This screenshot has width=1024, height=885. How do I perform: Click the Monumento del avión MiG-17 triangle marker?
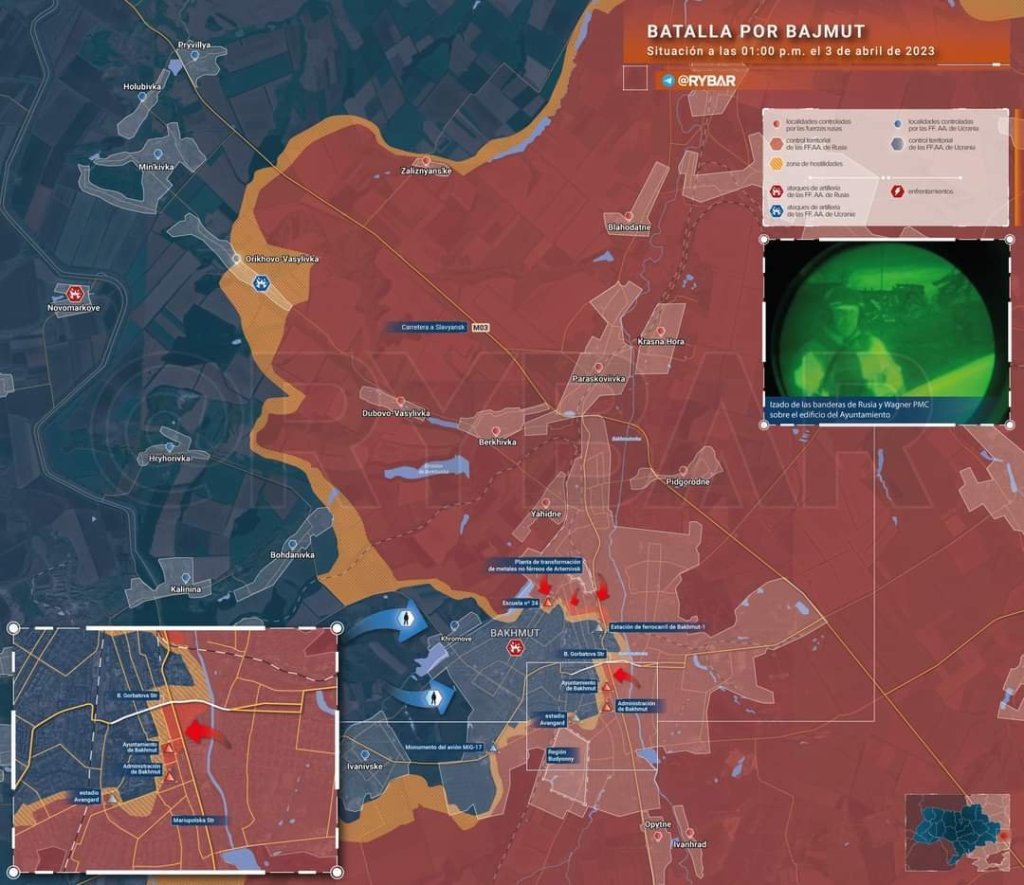493,747
